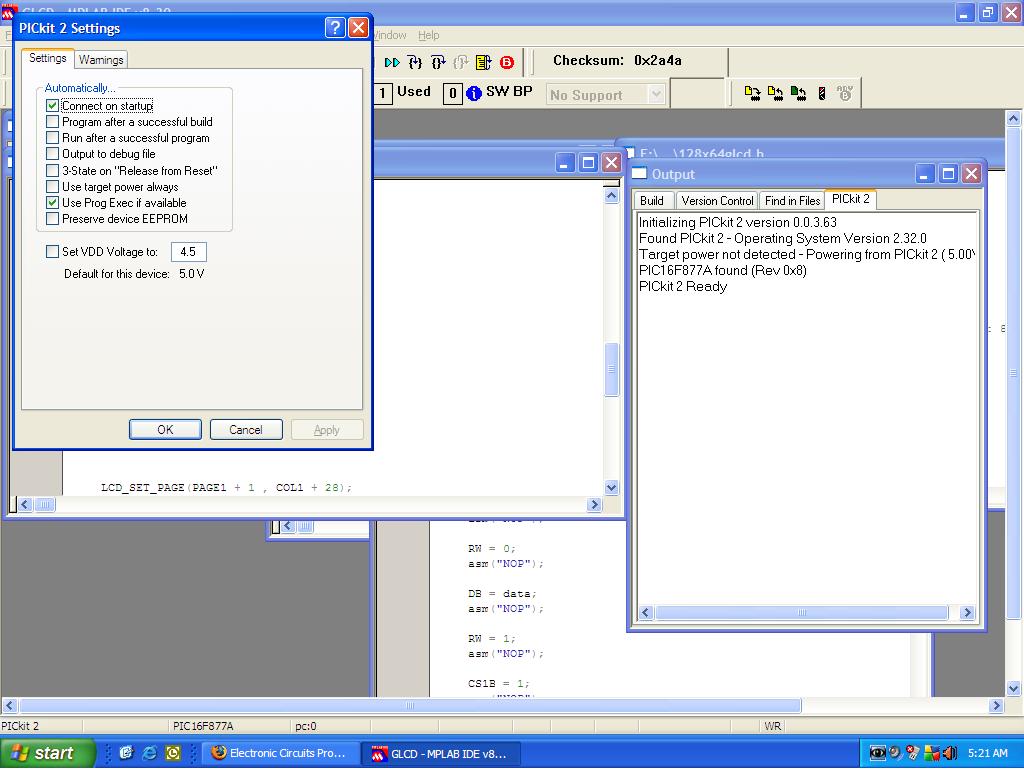Switch to the Build output tab
1024x770 pixels.
point(652,201)
